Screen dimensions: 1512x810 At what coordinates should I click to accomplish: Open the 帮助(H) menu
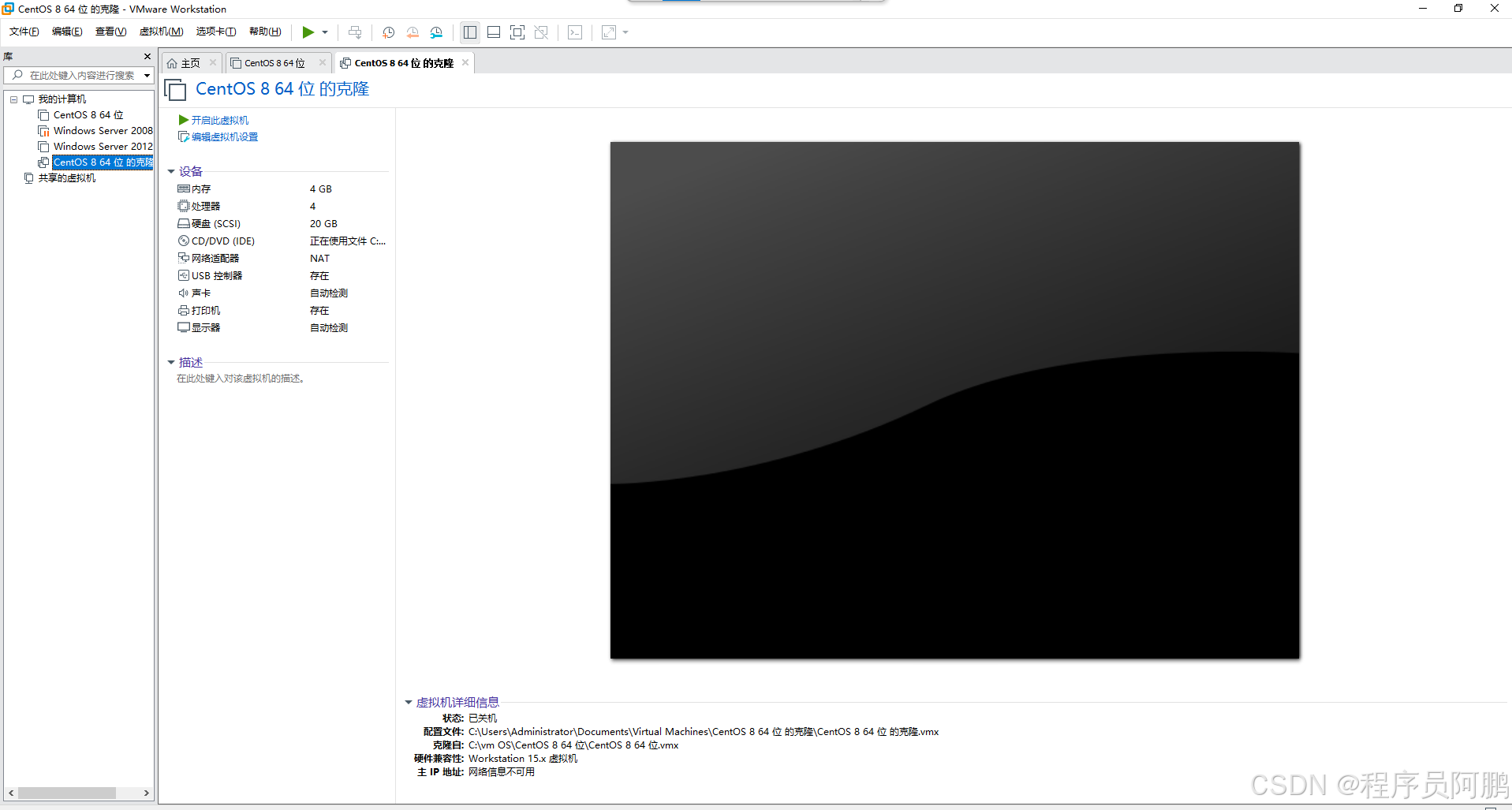(265, 32)
